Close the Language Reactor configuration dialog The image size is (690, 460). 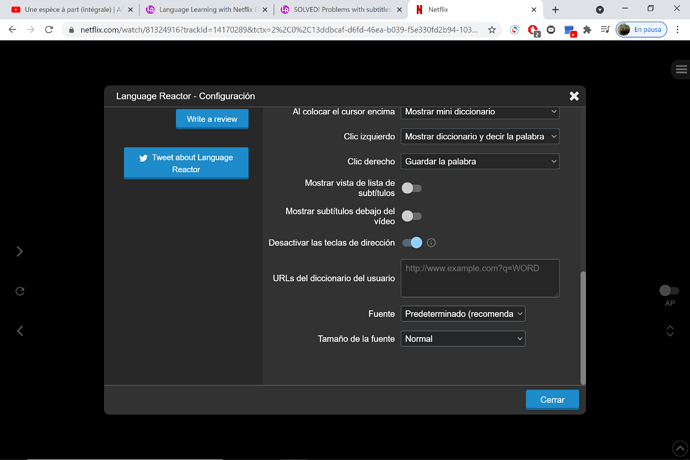[574, 96]
